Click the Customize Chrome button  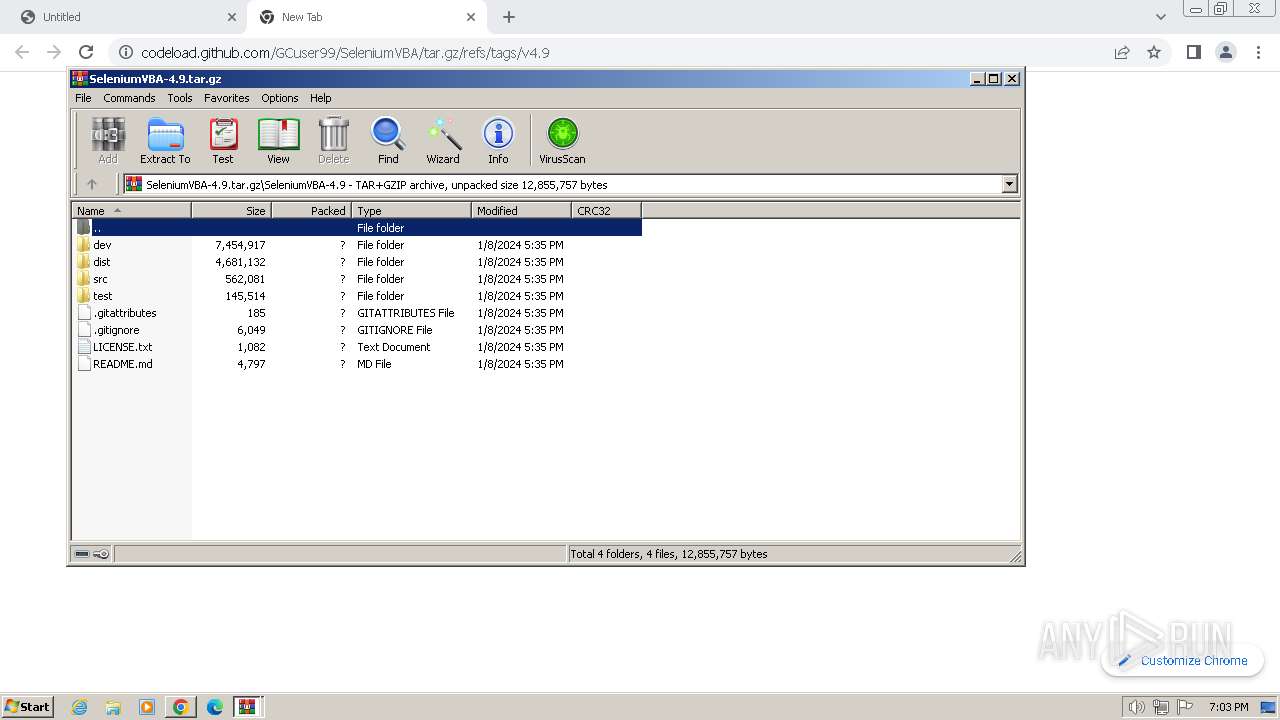coord(1183,660)
